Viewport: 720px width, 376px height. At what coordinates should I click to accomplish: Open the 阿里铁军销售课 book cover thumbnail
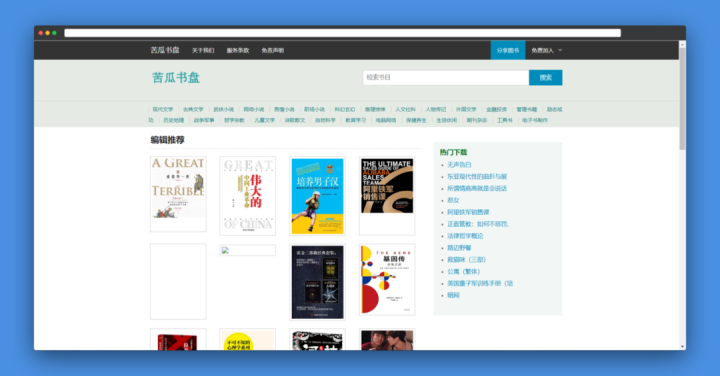tap(387, 196)
